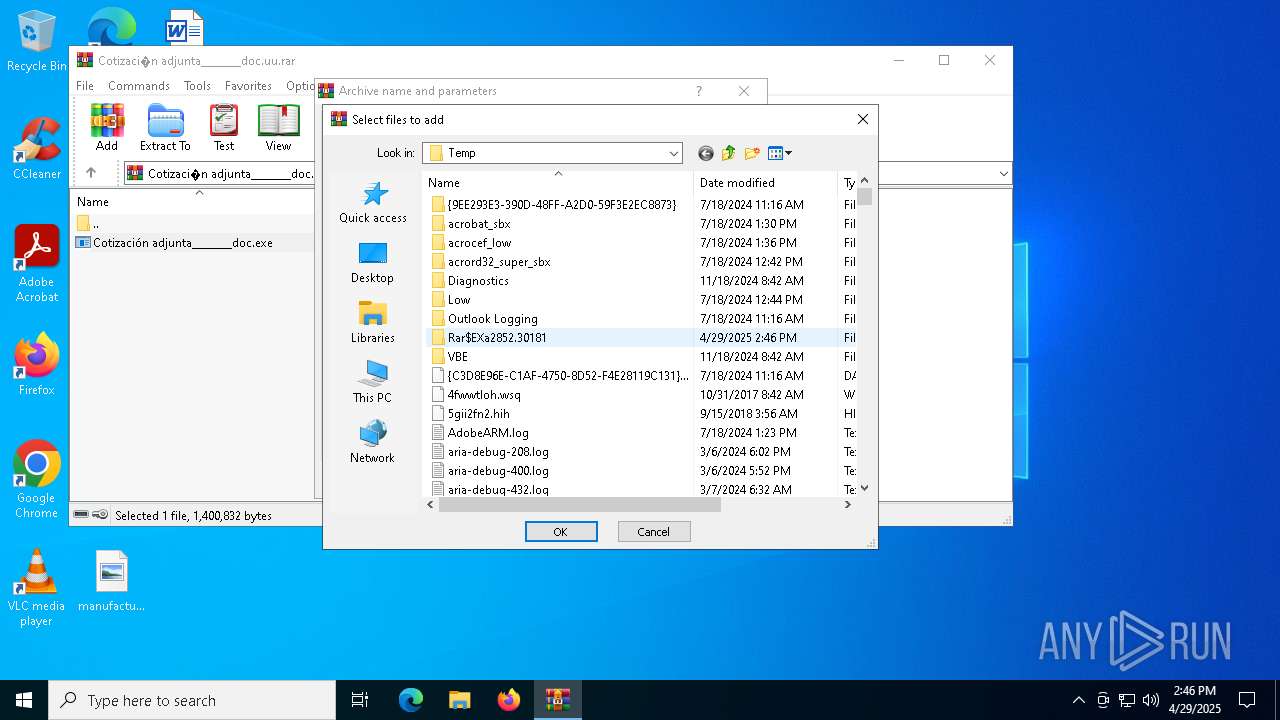This screenshot has height=720, width=1280.
Task: Open the VLC media player desktop shortcut
Action: pyautogui.click(x=37, y=588)
